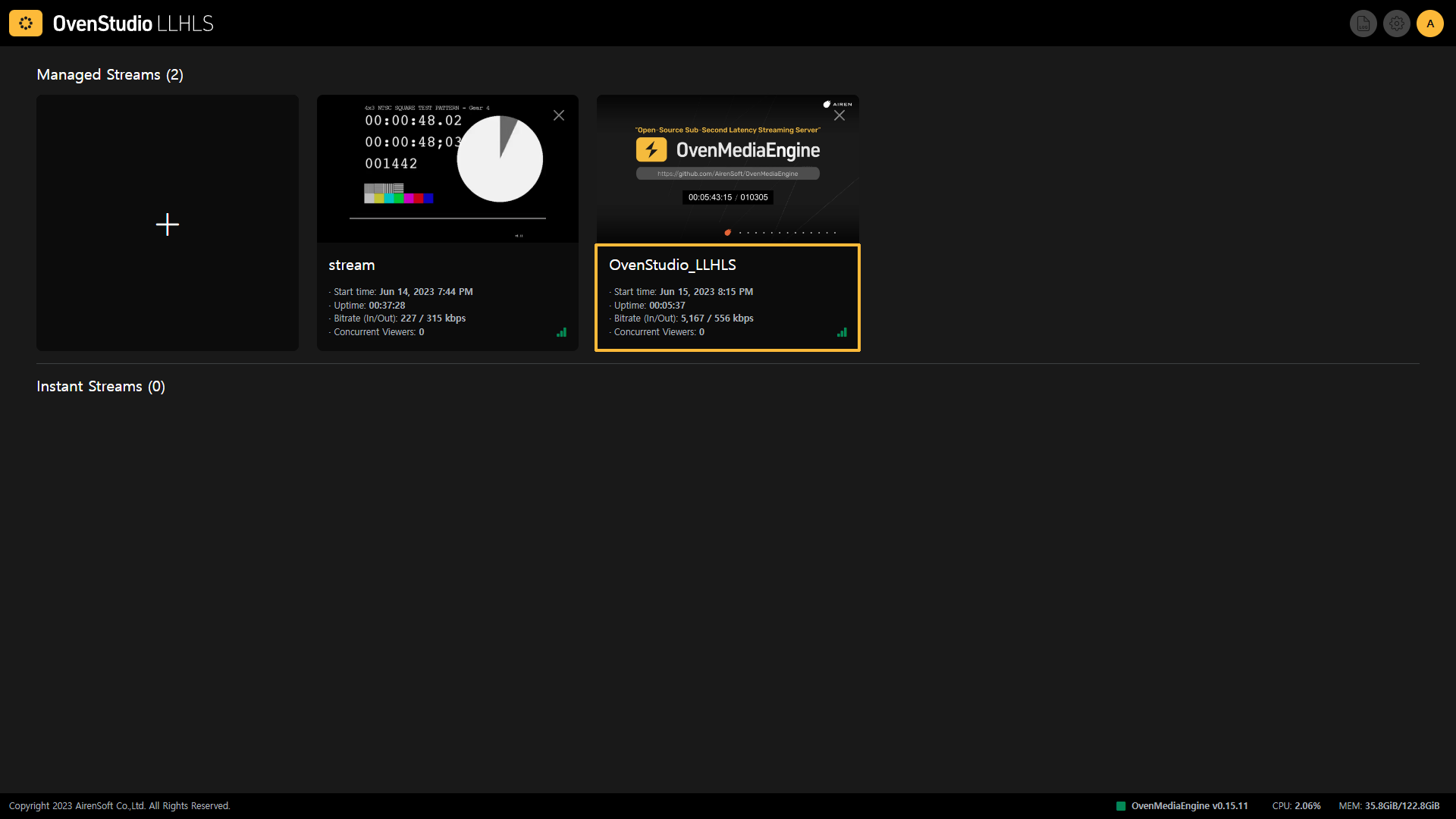1456x819 pixels.
Task: Click uptime 00:05:37 value
Action: point(667,306)
